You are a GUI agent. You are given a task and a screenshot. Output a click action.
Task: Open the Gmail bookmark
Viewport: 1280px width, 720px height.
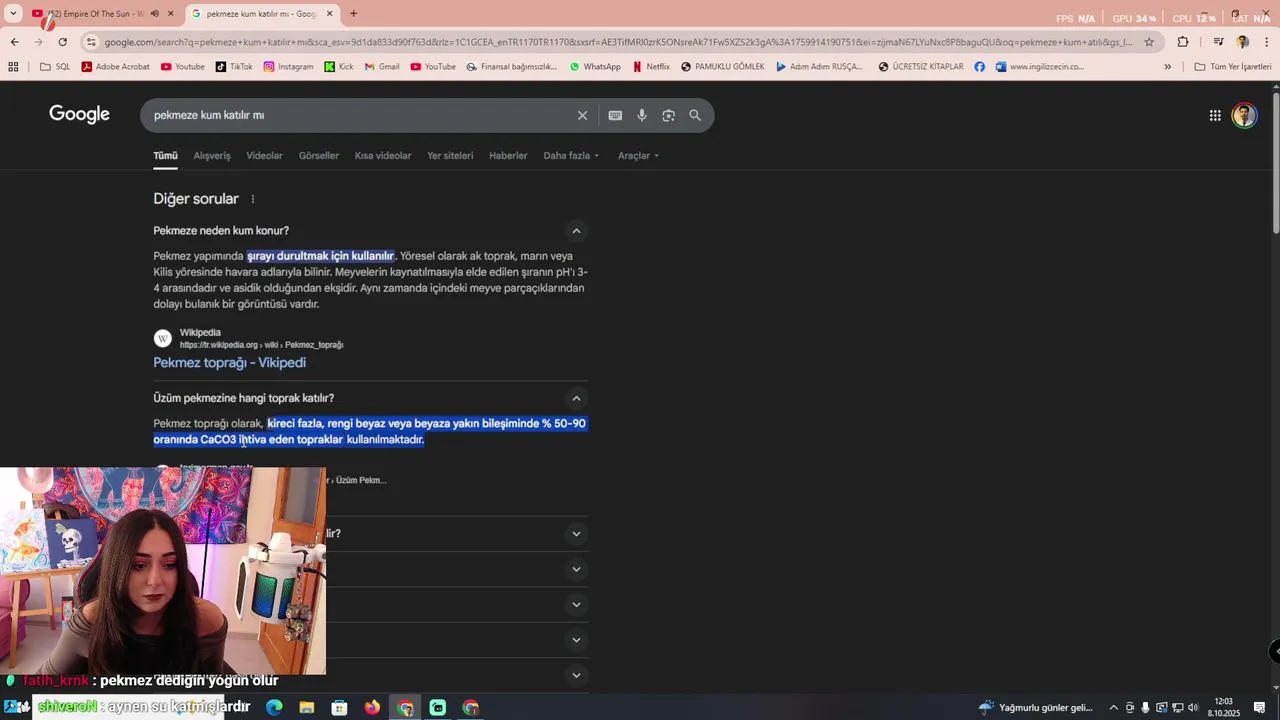pos(382,67)
